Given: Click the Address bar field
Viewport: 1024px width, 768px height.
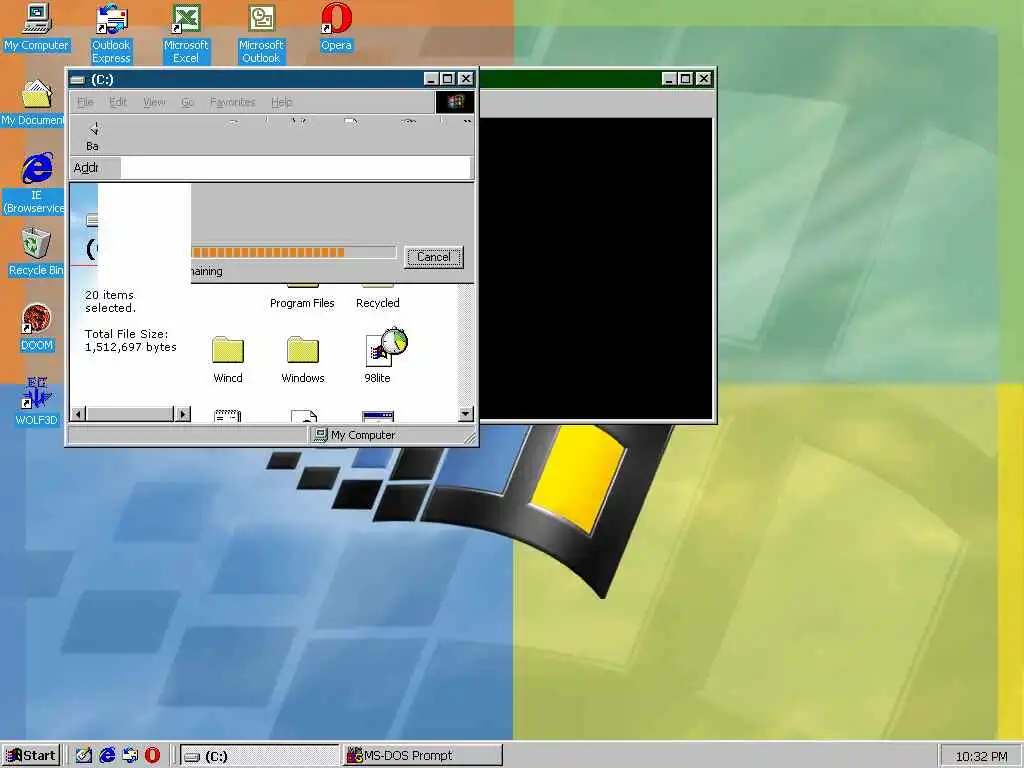Looking at the screenshot, I should point(295,168).
